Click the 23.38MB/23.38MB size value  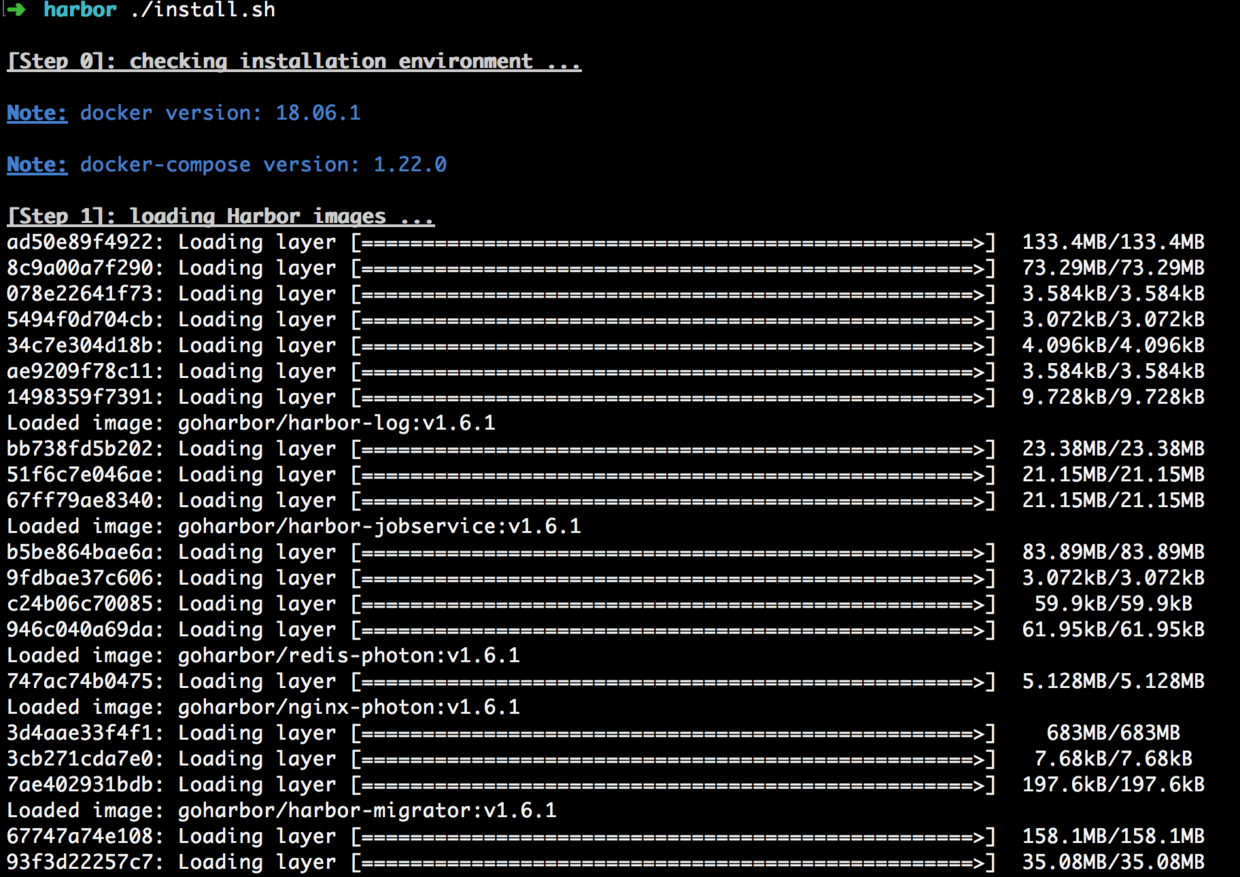point(1113,449)
